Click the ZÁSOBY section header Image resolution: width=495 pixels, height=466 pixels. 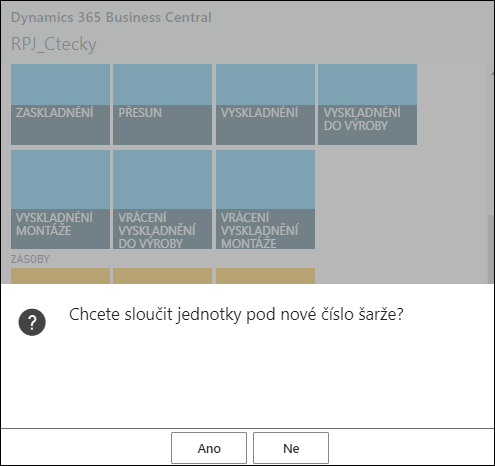tap(30, 259)
